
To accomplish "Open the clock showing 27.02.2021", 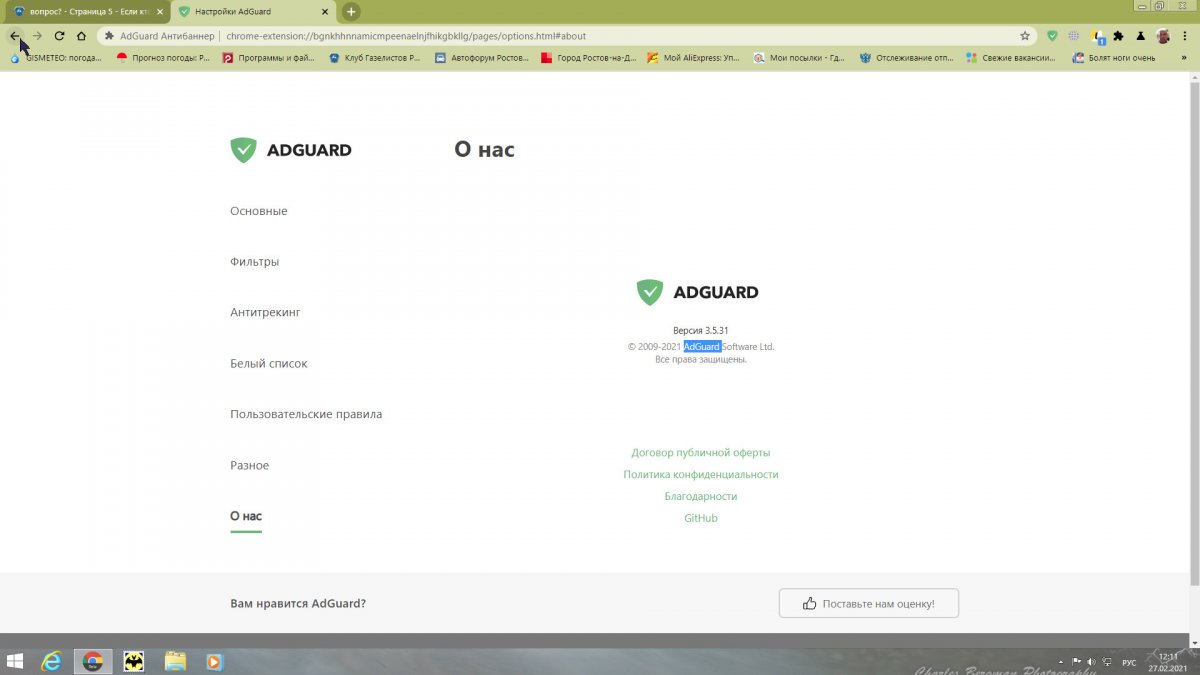I will (x=1167, y=662).
